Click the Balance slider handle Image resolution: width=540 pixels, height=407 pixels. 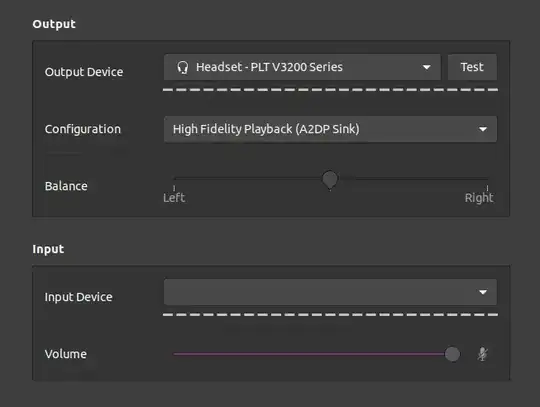coord(330,179)
